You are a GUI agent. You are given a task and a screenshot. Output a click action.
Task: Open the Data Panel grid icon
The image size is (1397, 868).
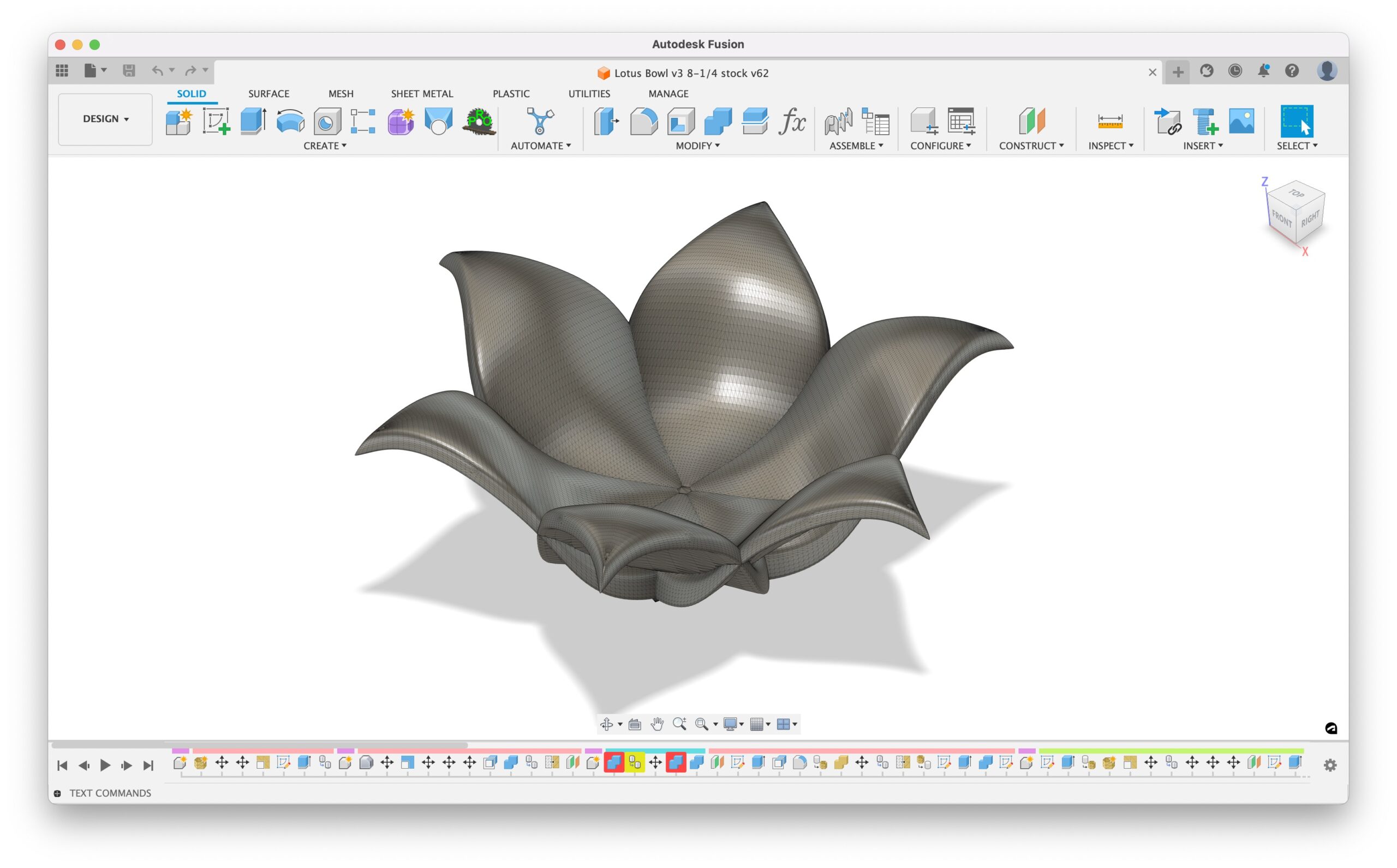[62, 70]
